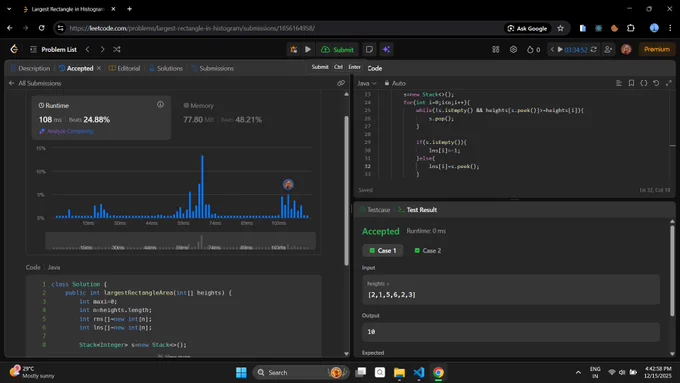The image size is (680, 383).
Task: Switch to the Description tab
Action: pyautogui.click(x=30, y=68)
